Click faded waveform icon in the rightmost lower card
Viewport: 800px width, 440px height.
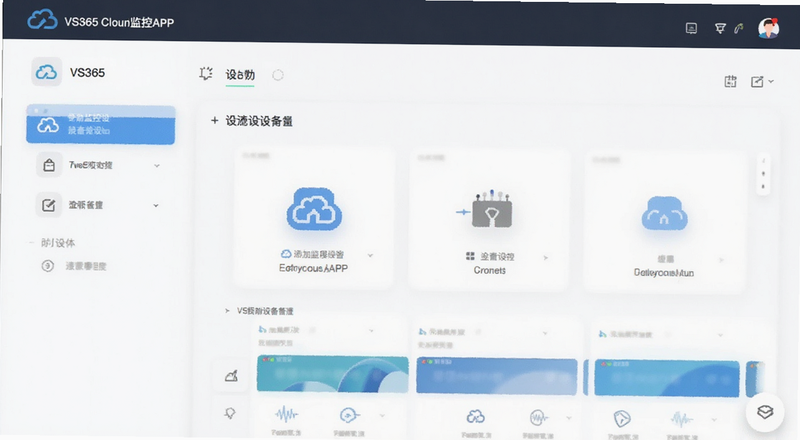click(x=682, y=420)
